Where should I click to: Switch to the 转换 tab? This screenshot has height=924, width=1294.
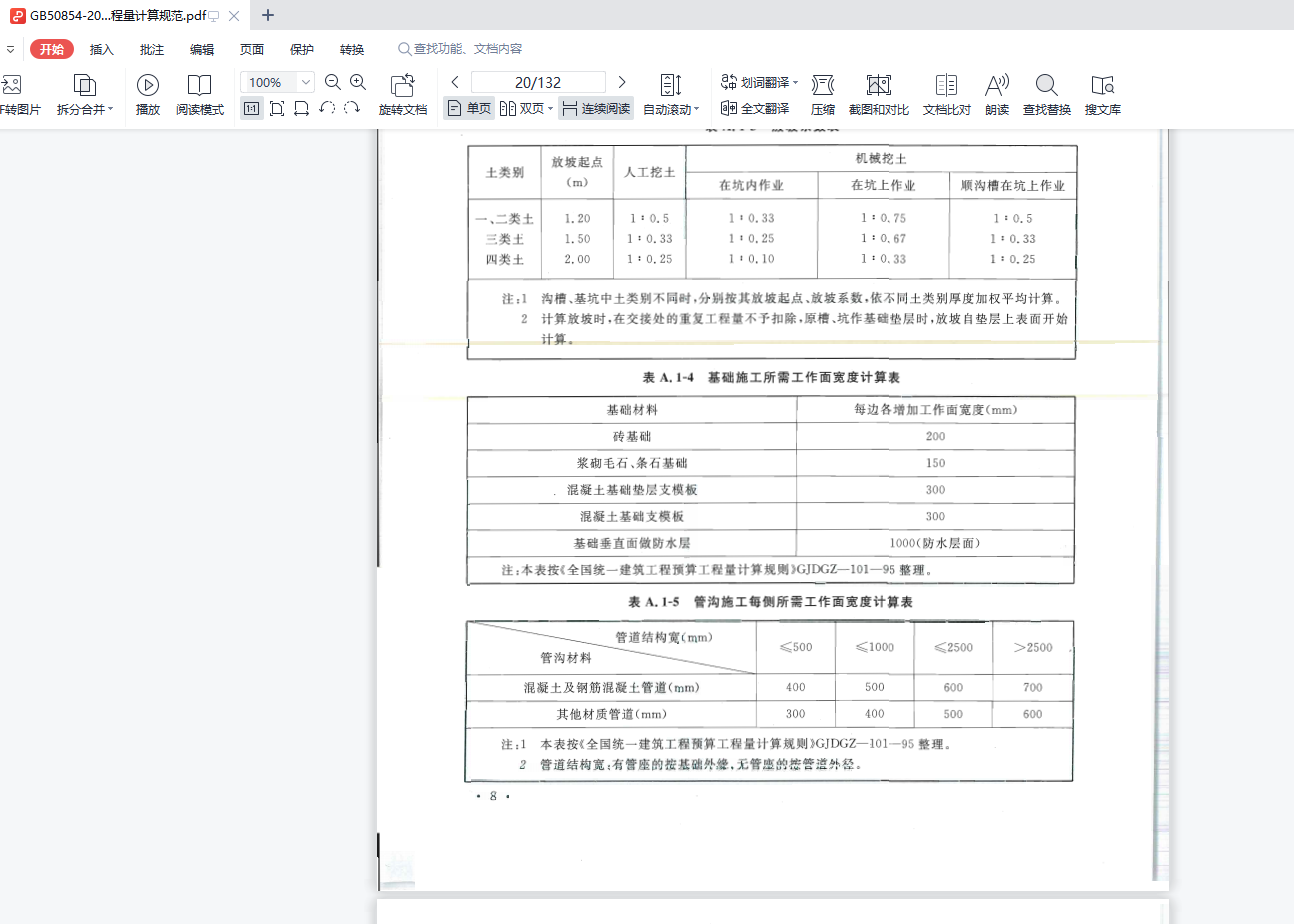point(352,49)
